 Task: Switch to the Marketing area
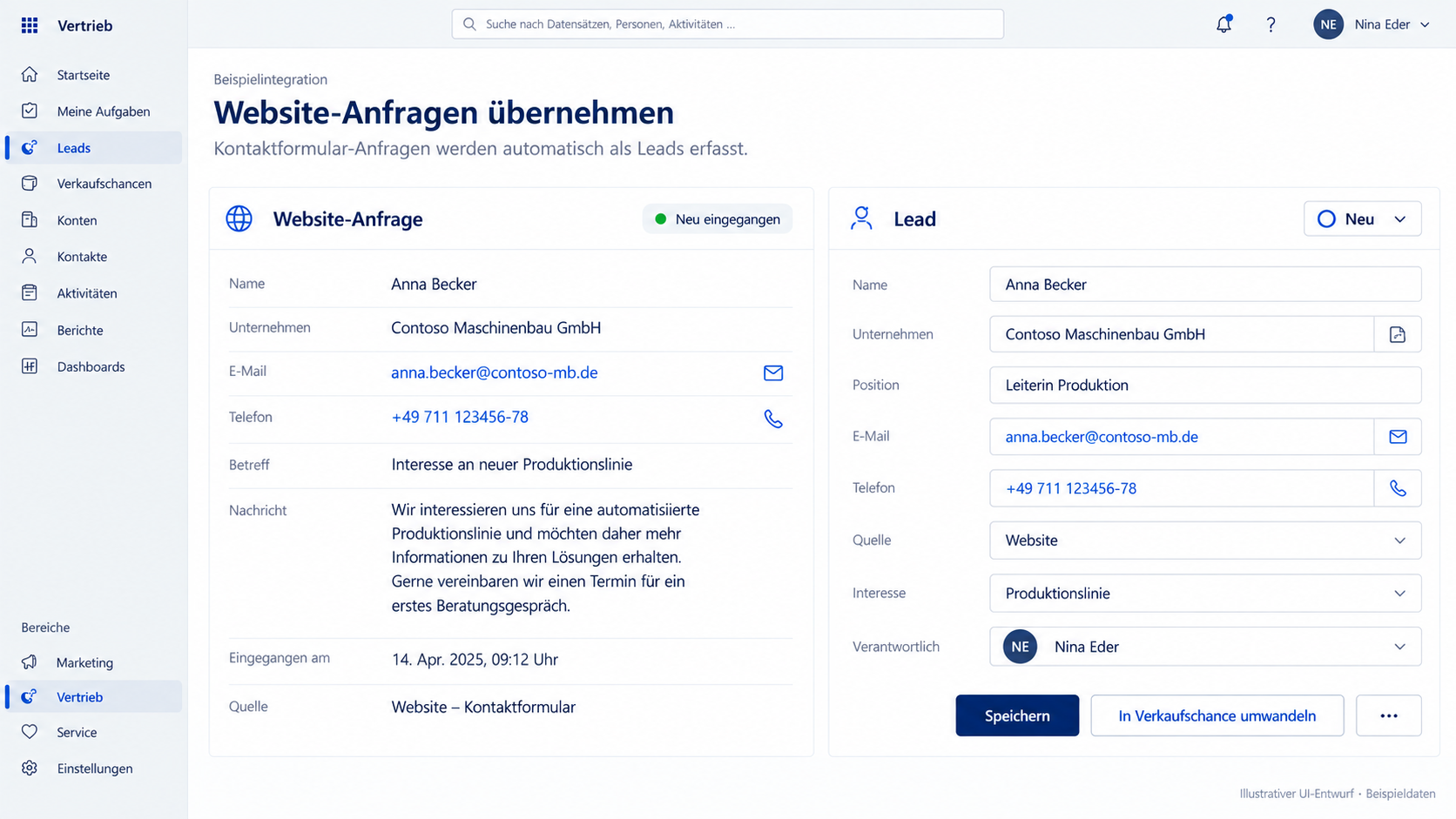tap(94, 662)
